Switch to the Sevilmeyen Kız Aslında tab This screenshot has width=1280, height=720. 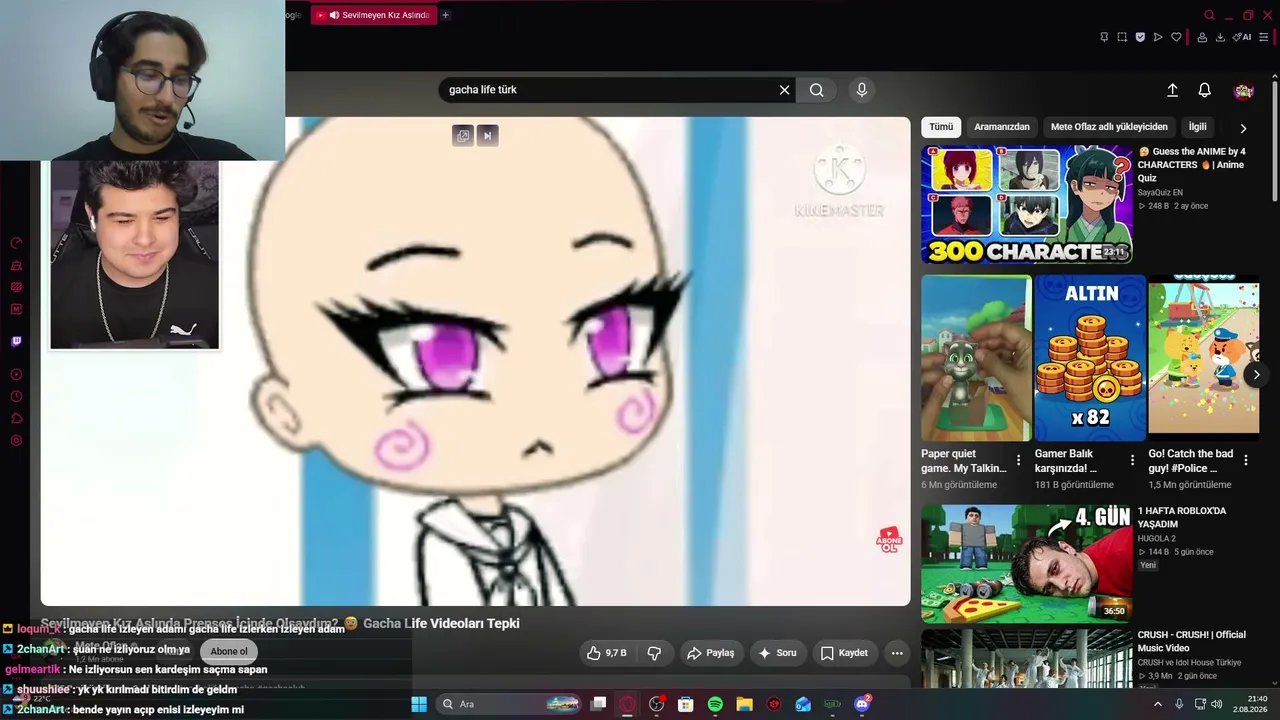click(x=373, y=15)
